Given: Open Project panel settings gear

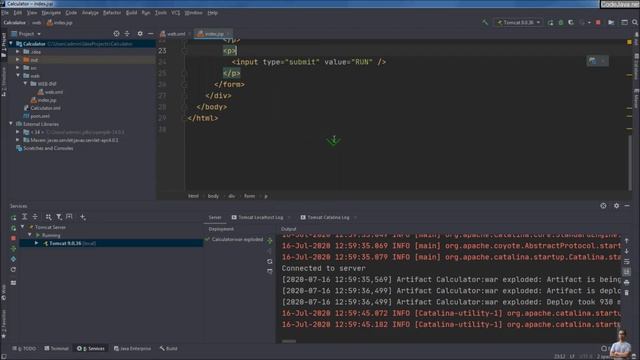Looking at the screenshot, I should pyautogui.click(x=140, y=33).
